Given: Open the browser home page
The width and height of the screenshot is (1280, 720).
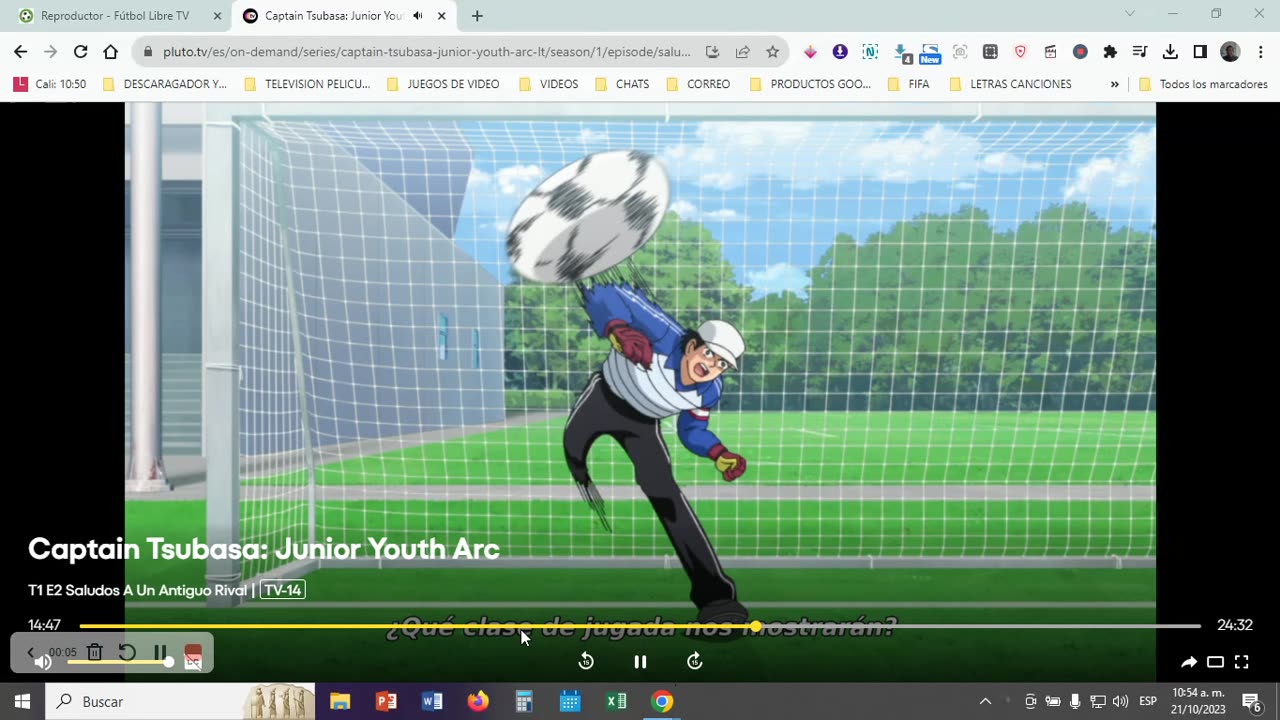Looking at the screenshot, I should [x=111, y=52].
